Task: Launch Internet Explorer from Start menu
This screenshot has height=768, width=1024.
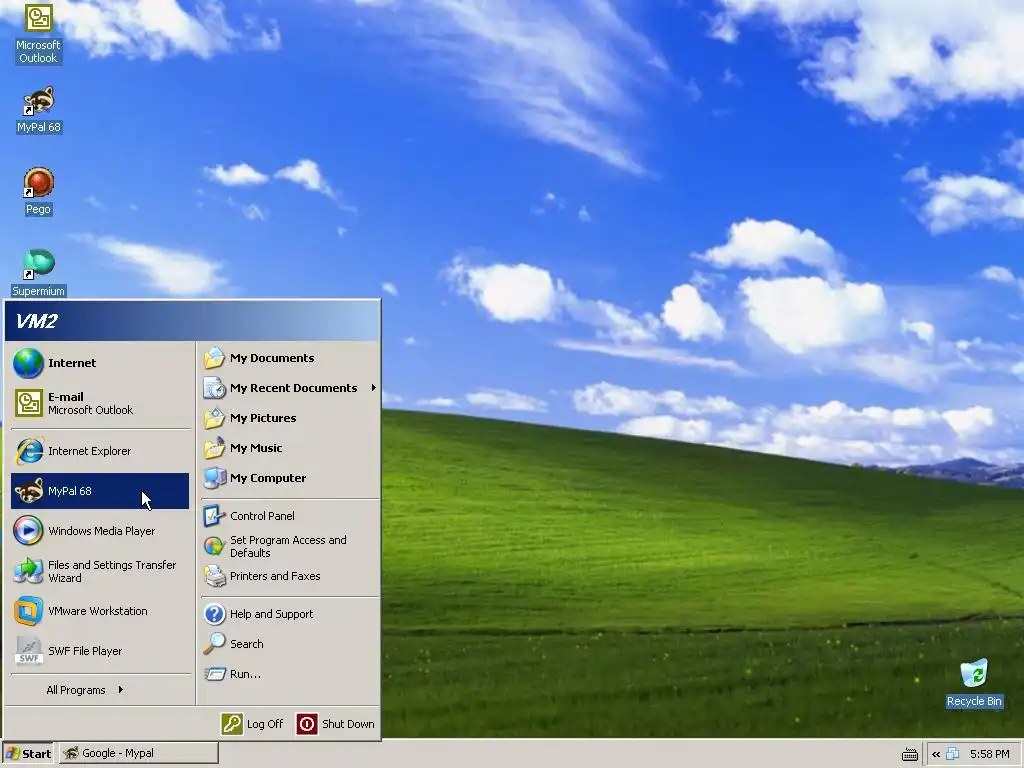Action: [100, 451]
